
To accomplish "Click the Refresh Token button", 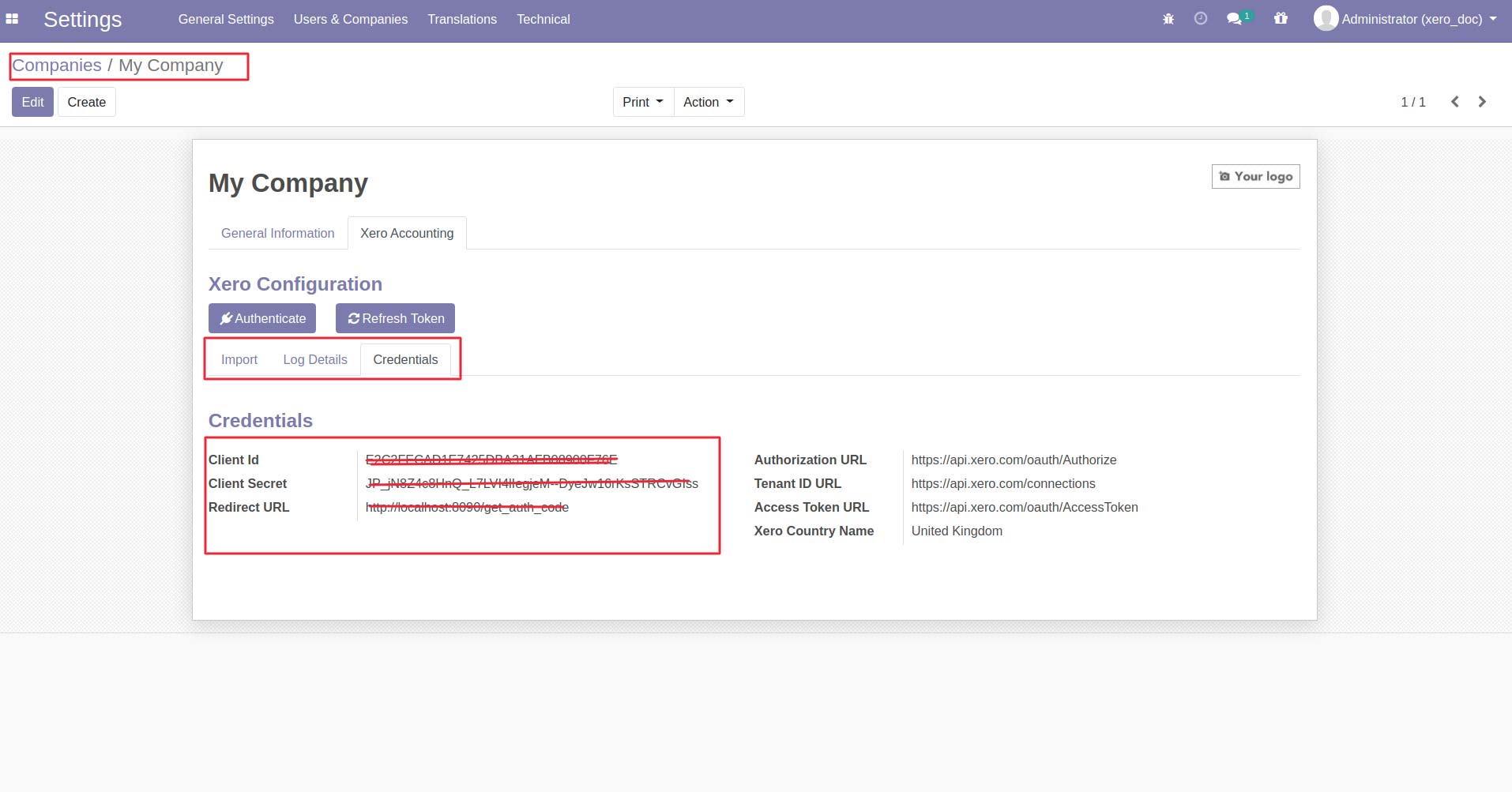I will pyautogui.click(x=395, y=318).
